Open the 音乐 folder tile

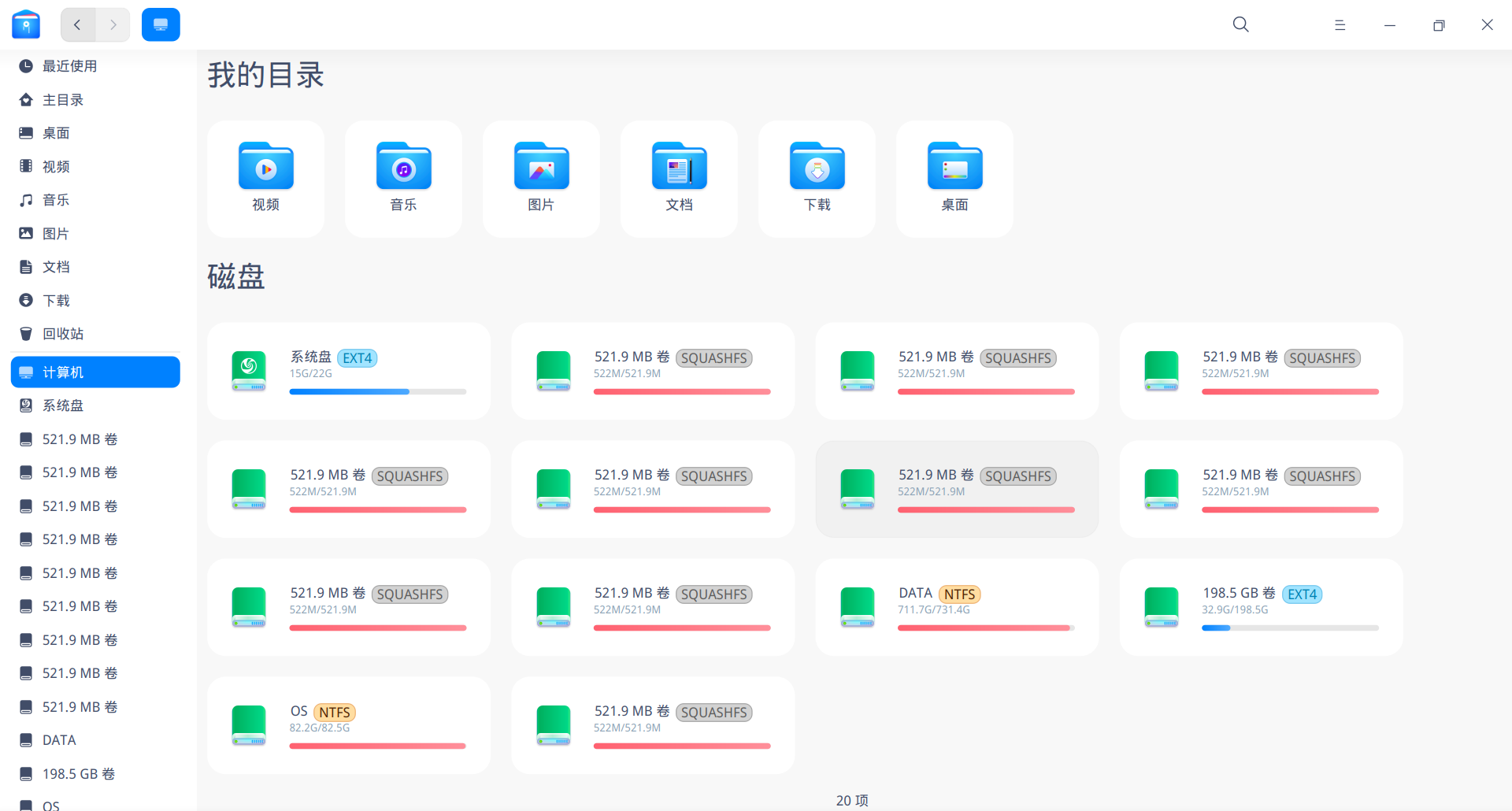coord(404,179)
